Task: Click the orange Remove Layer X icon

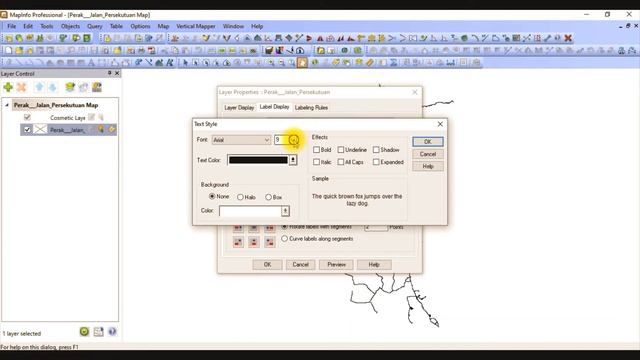Action: point(21,87)
